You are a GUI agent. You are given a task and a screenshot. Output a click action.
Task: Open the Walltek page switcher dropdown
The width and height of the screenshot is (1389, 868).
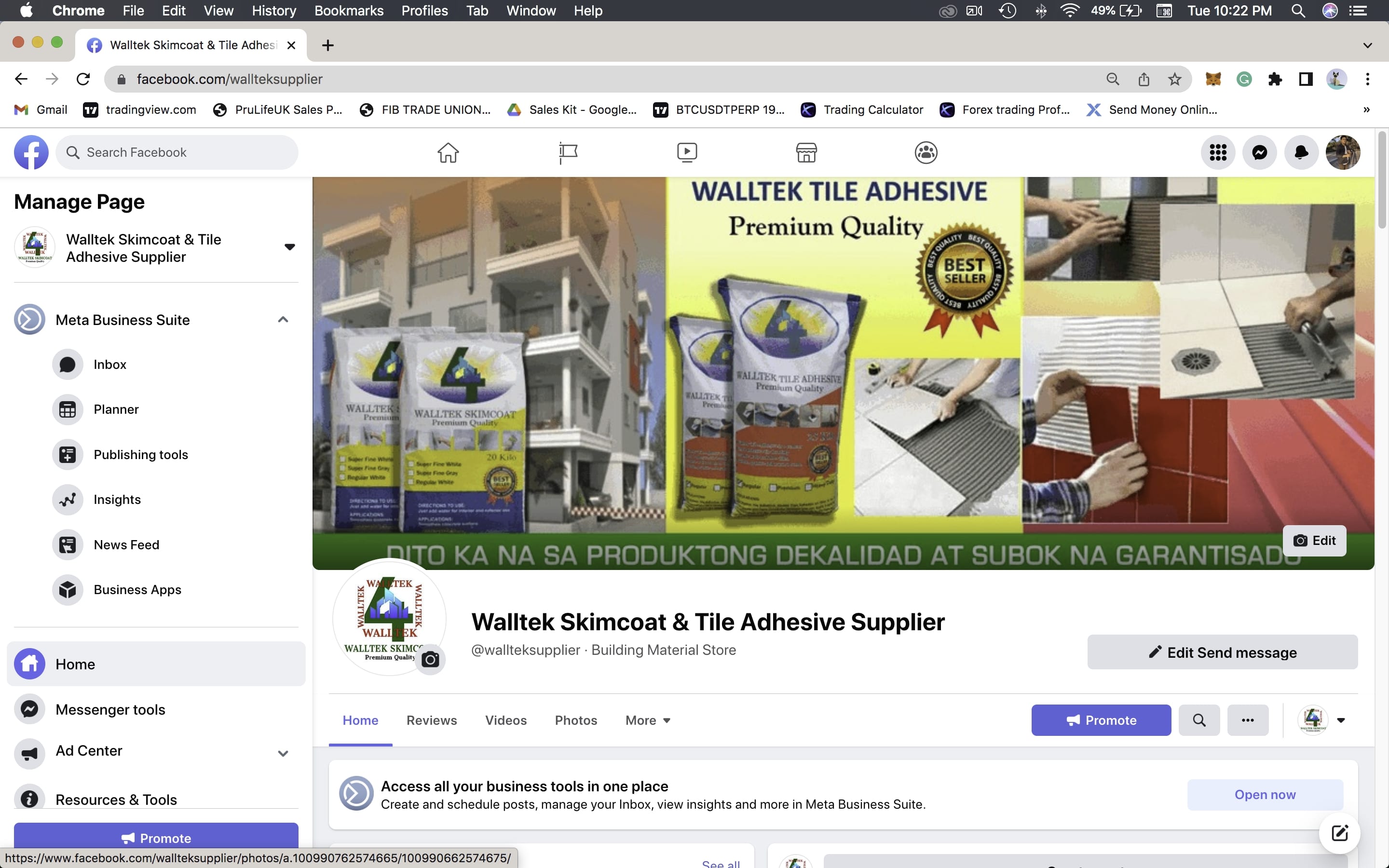click(289, 247)
